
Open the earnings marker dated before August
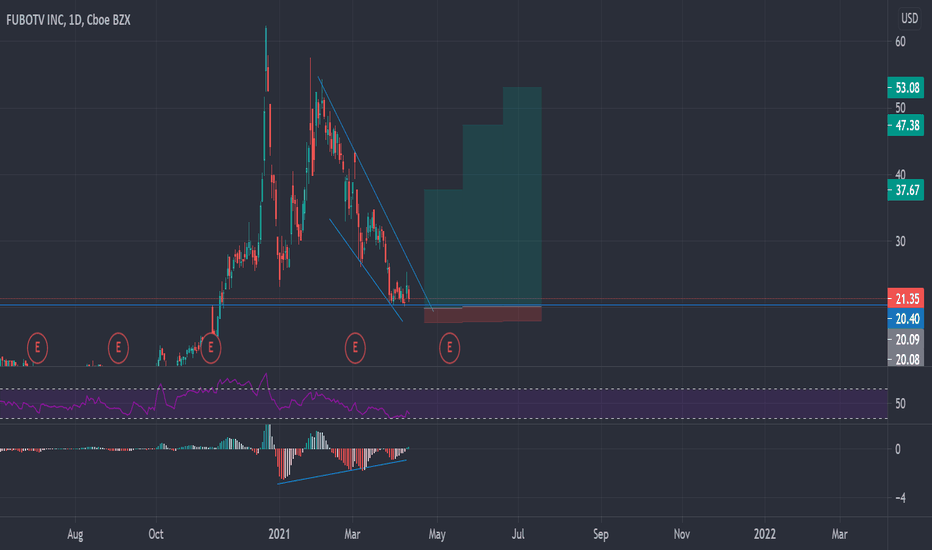[x=37, y=347]
